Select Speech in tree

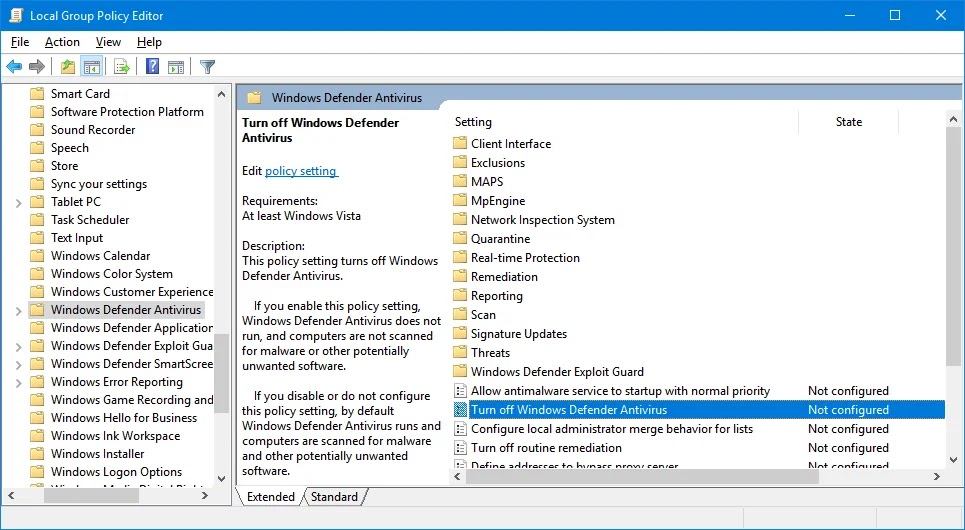point(70,148)
